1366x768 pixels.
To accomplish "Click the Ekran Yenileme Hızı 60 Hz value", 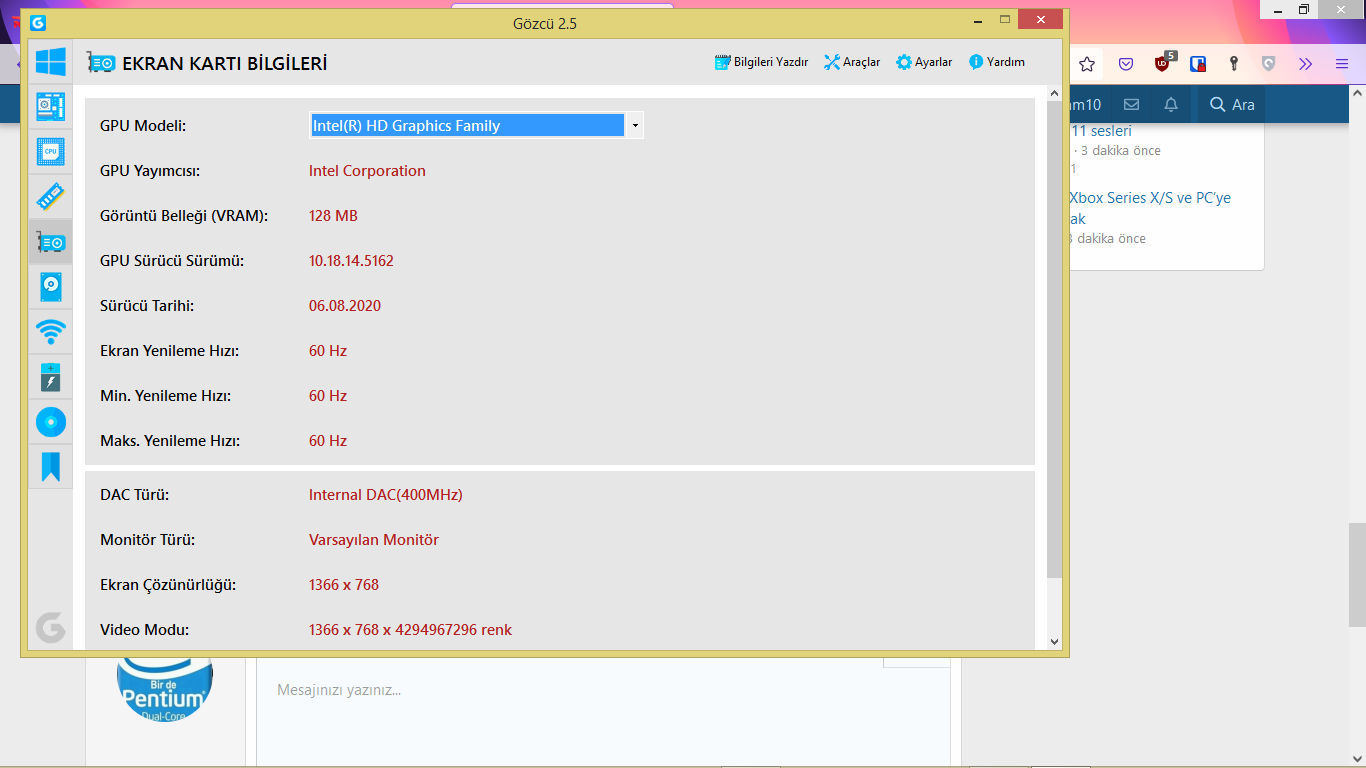I will [x=328, y=351].
